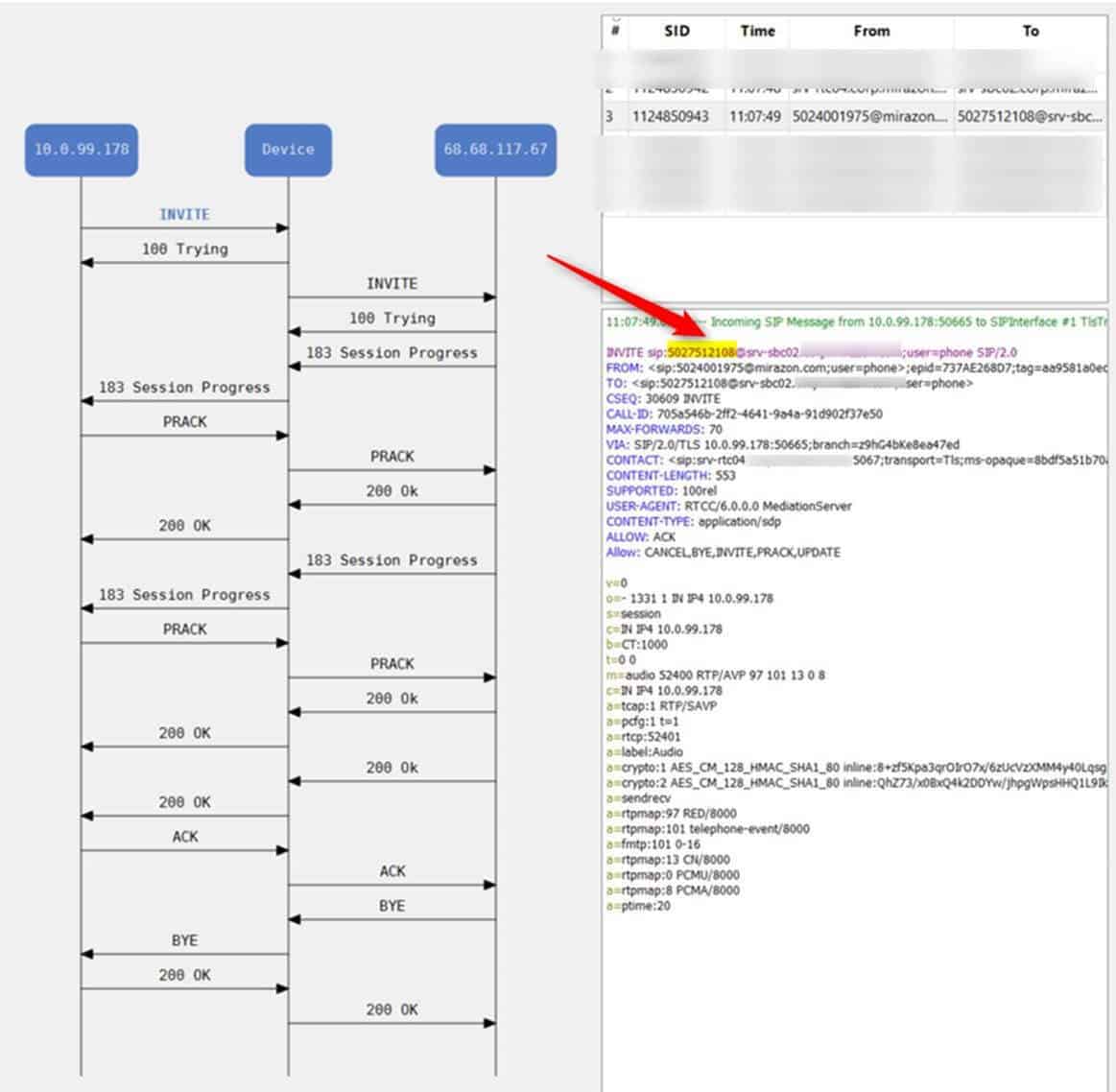Screen dimensions: 1116x1092
Task: Select time cell 11:07:49 in row 3
Action: [x=755, y=116]
